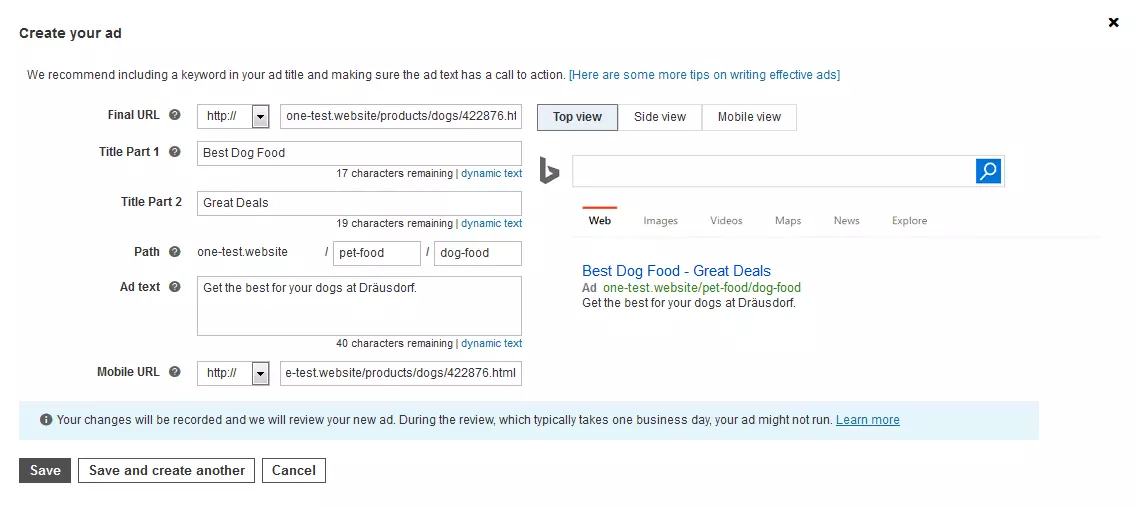
Task: Click dynamic text link under Title Part 2
Action: tap(492, 223)
